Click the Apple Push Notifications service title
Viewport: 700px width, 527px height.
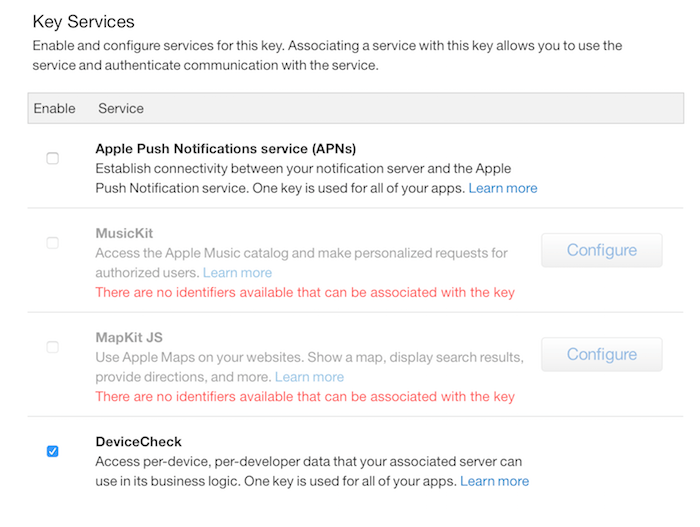pyautogui.click(x=226, y=149)
